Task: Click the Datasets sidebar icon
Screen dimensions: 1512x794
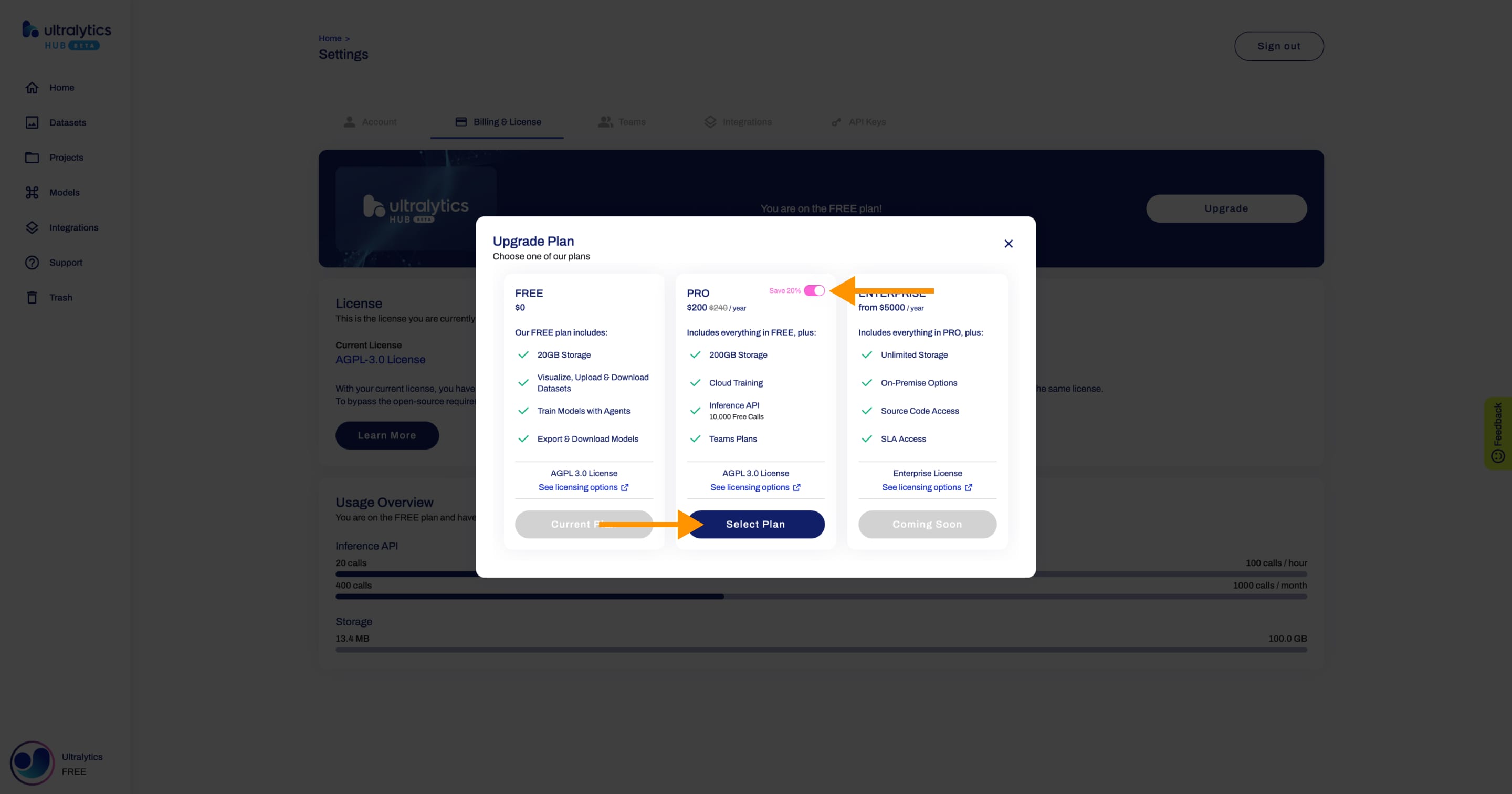Action: pyautogui.click(x=31, y=122)
